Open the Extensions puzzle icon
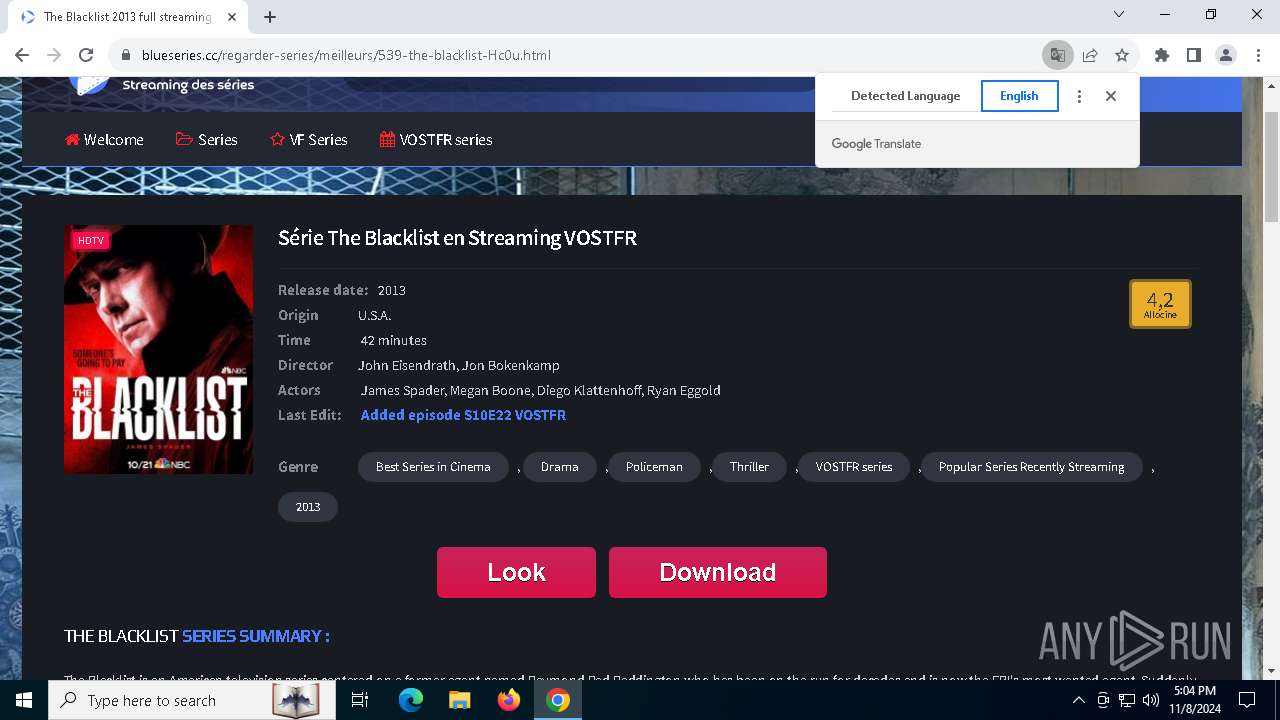This screenshot has width=1280, height=720. click(1162, 55)
